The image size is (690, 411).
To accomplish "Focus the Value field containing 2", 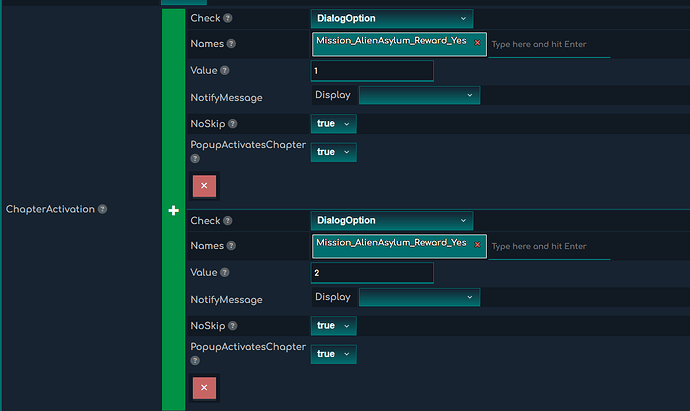I will tap(372, 273).
